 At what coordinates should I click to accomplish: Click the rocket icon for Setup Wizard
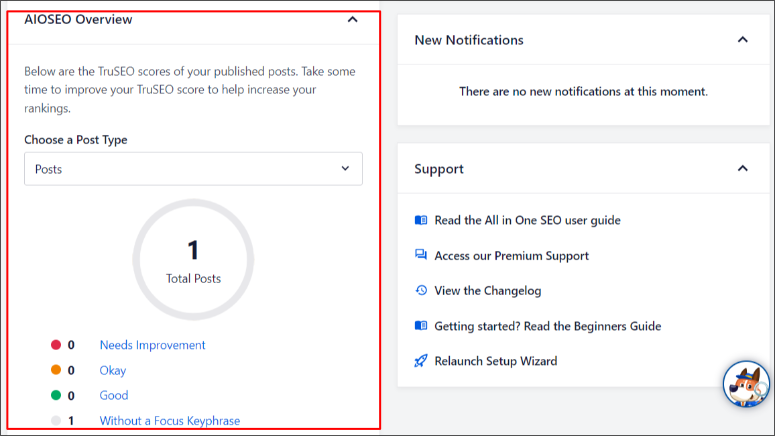click(x=421, y=361)
